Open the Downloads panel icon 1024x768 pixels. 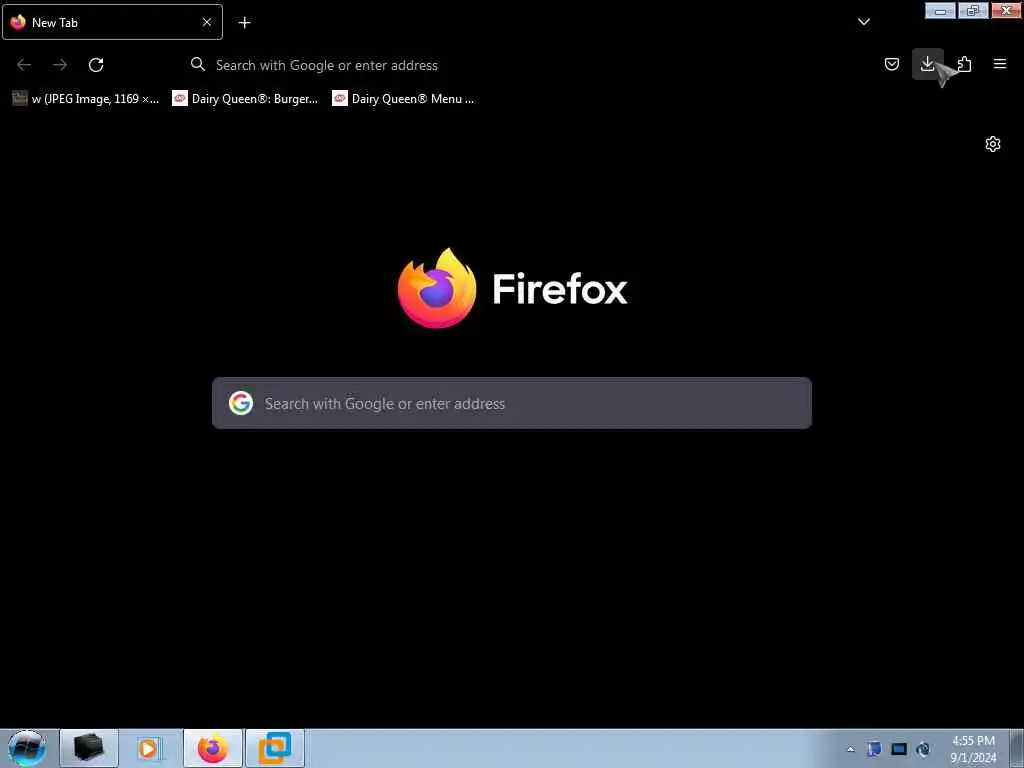pos(927,64)
